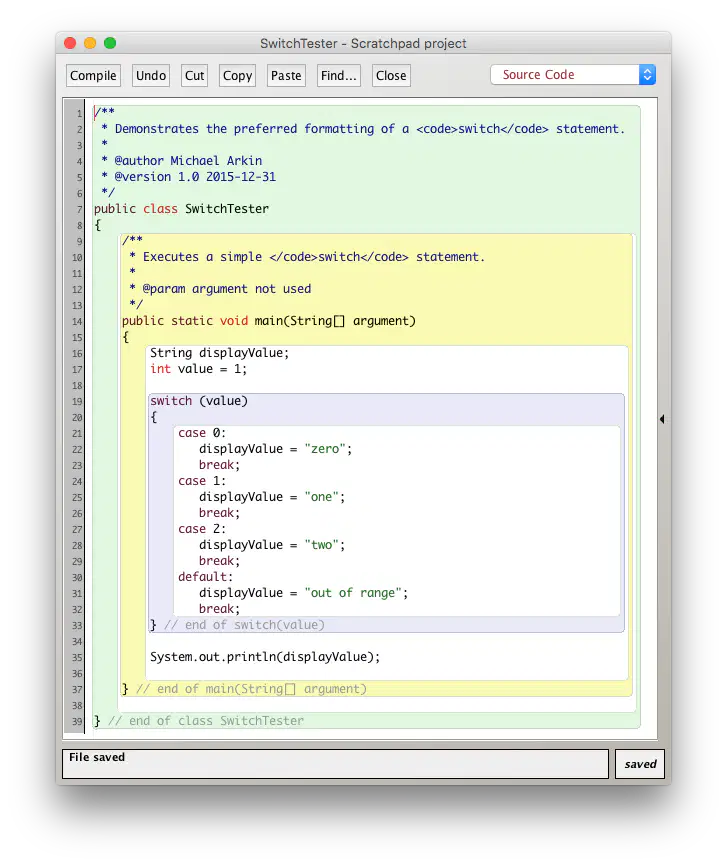
Task: Open the Source Code view dropdown
Action: [573, 74]
